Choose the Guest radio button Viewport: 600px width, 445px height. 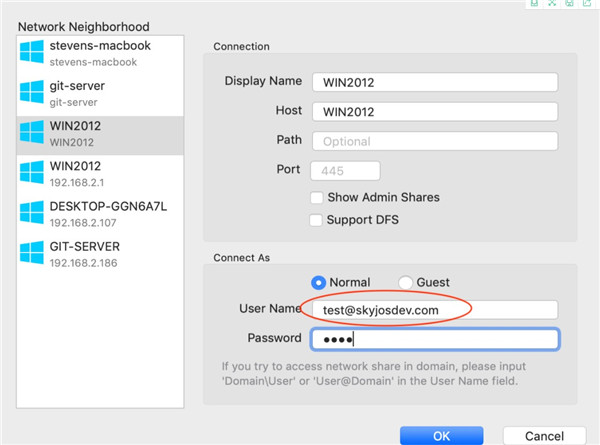pyautogui.click(x=406, y=283)
